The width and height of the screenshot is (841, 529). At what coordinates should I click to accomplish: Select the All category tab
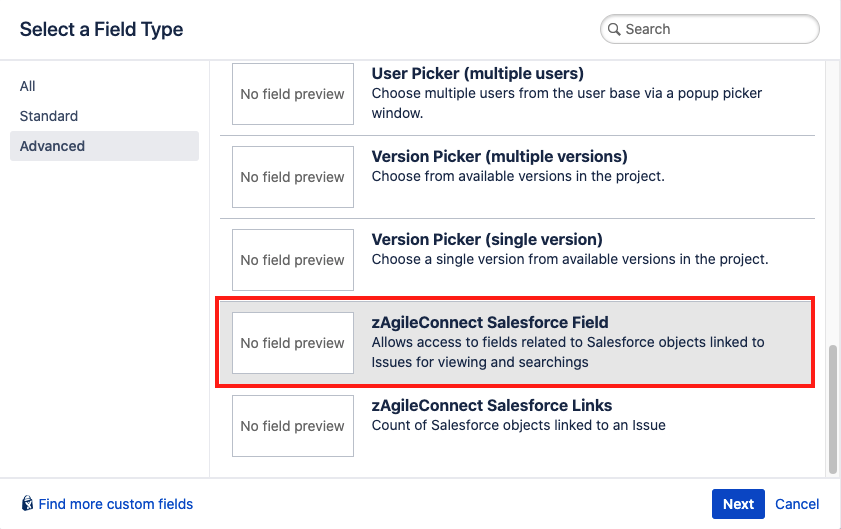pos(28,86)
